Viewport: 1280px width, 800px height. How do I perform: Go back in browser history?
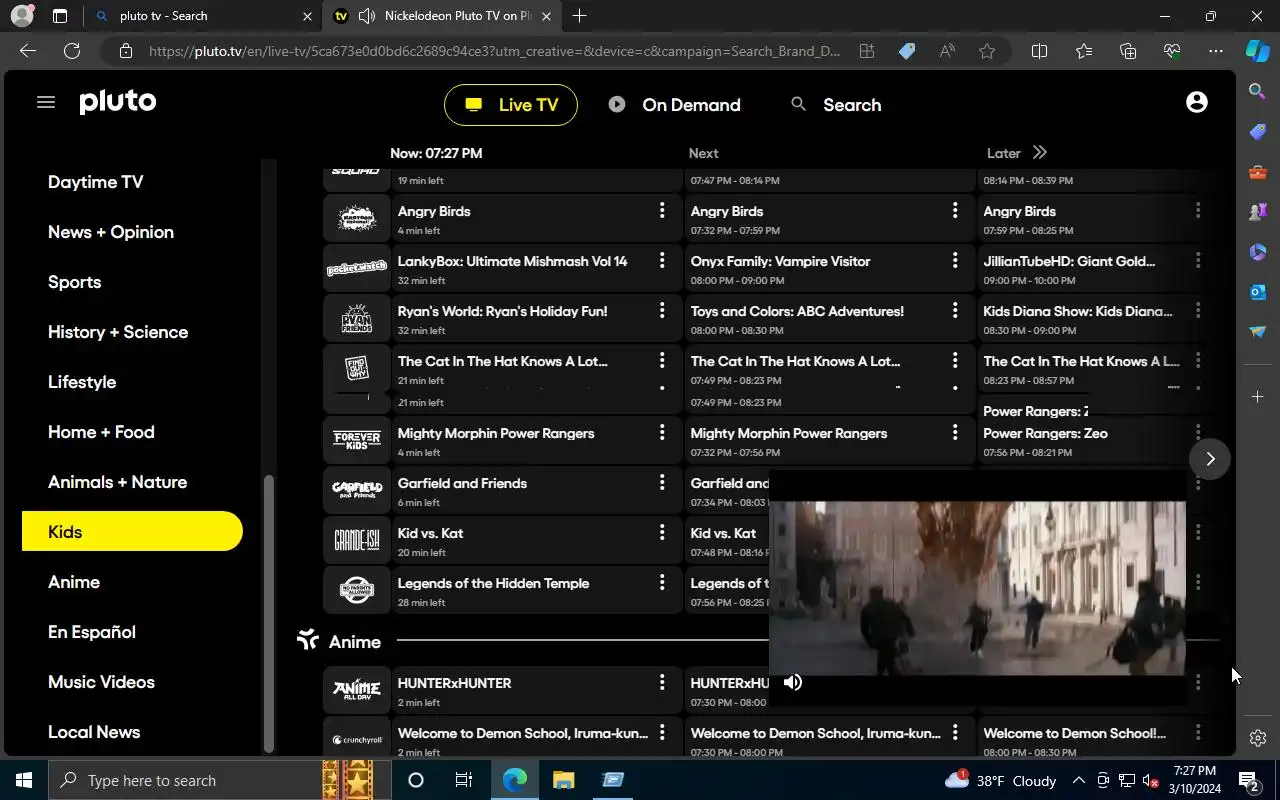[x=28, y=51]
